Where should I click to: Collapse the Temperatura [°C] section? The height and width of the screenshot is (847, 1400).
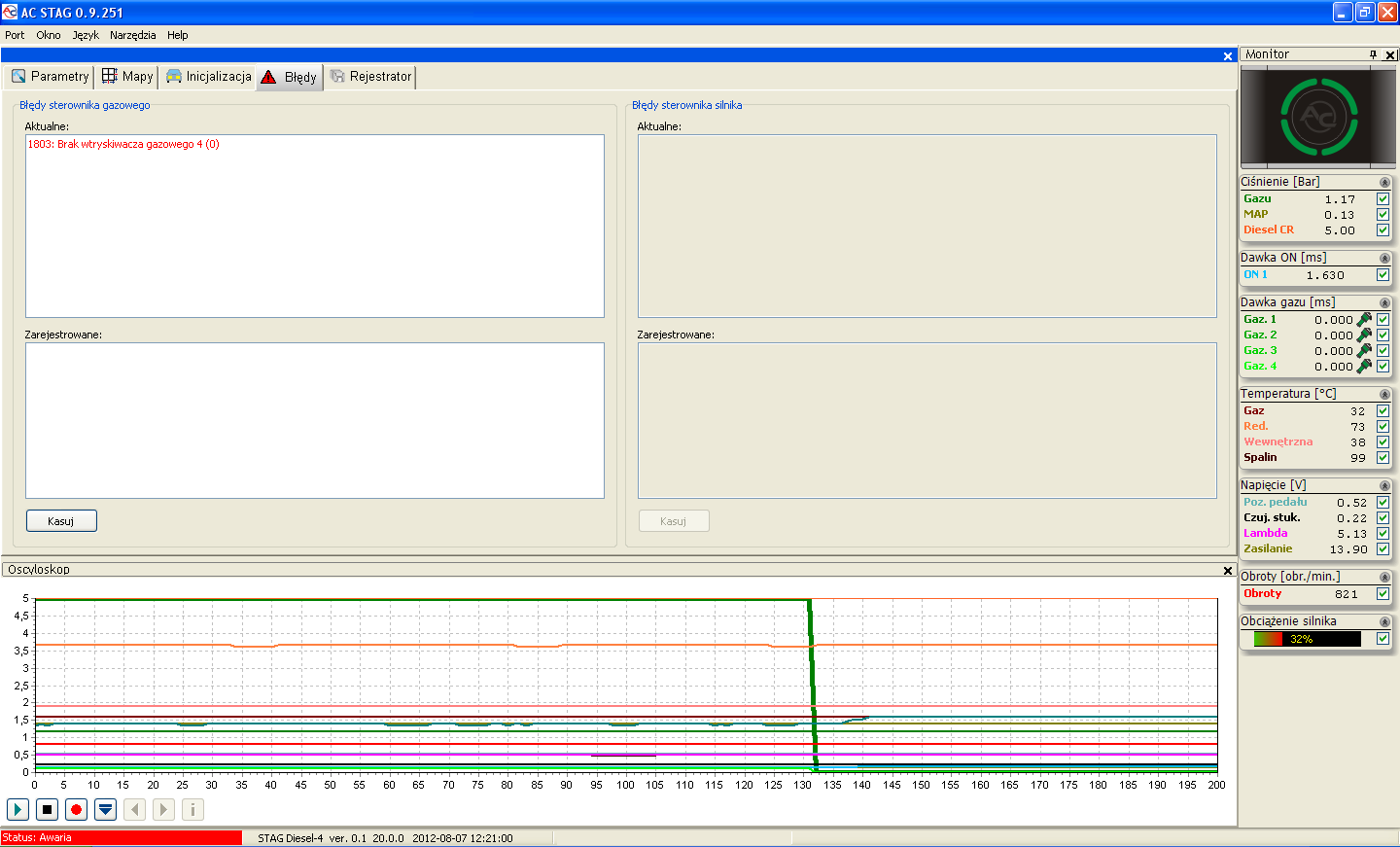[x=1384, y=394]
